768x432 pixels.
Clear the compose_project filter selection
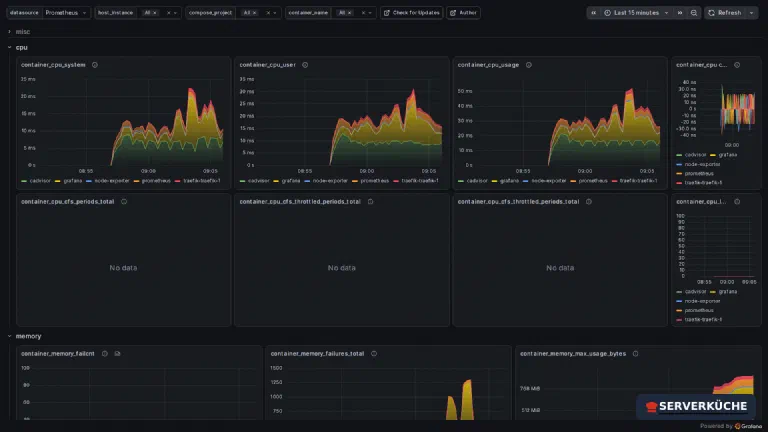coord(268,13)
